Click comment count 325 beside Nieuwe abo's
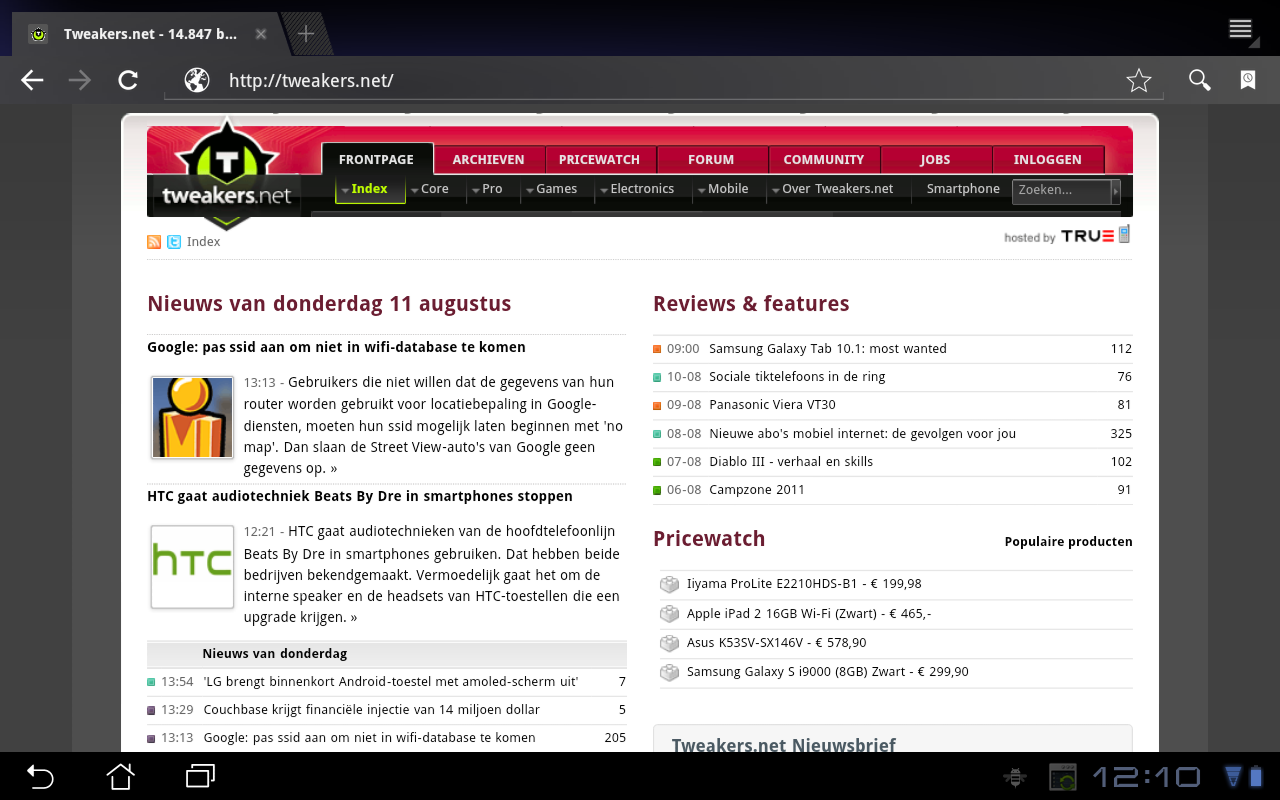1280x800 pixels. (1121, 434)
